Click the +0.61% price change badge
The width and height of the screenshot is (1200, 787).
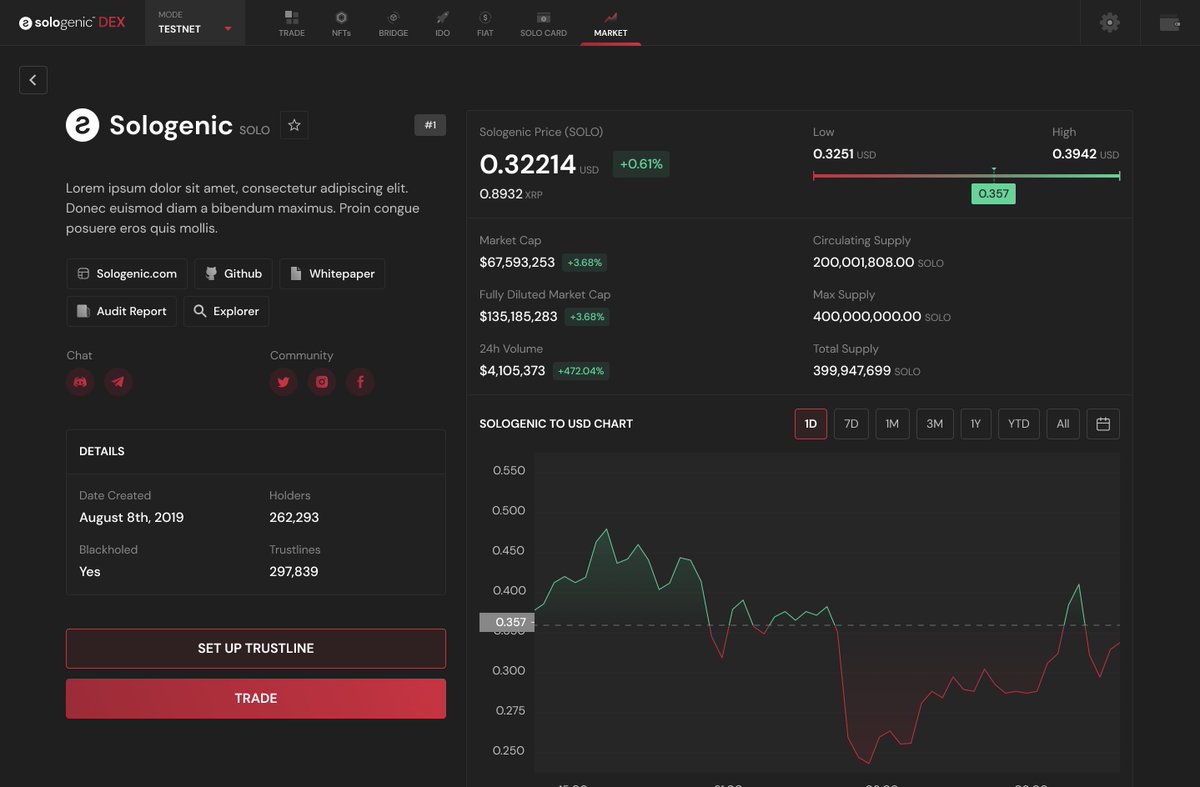641,164
